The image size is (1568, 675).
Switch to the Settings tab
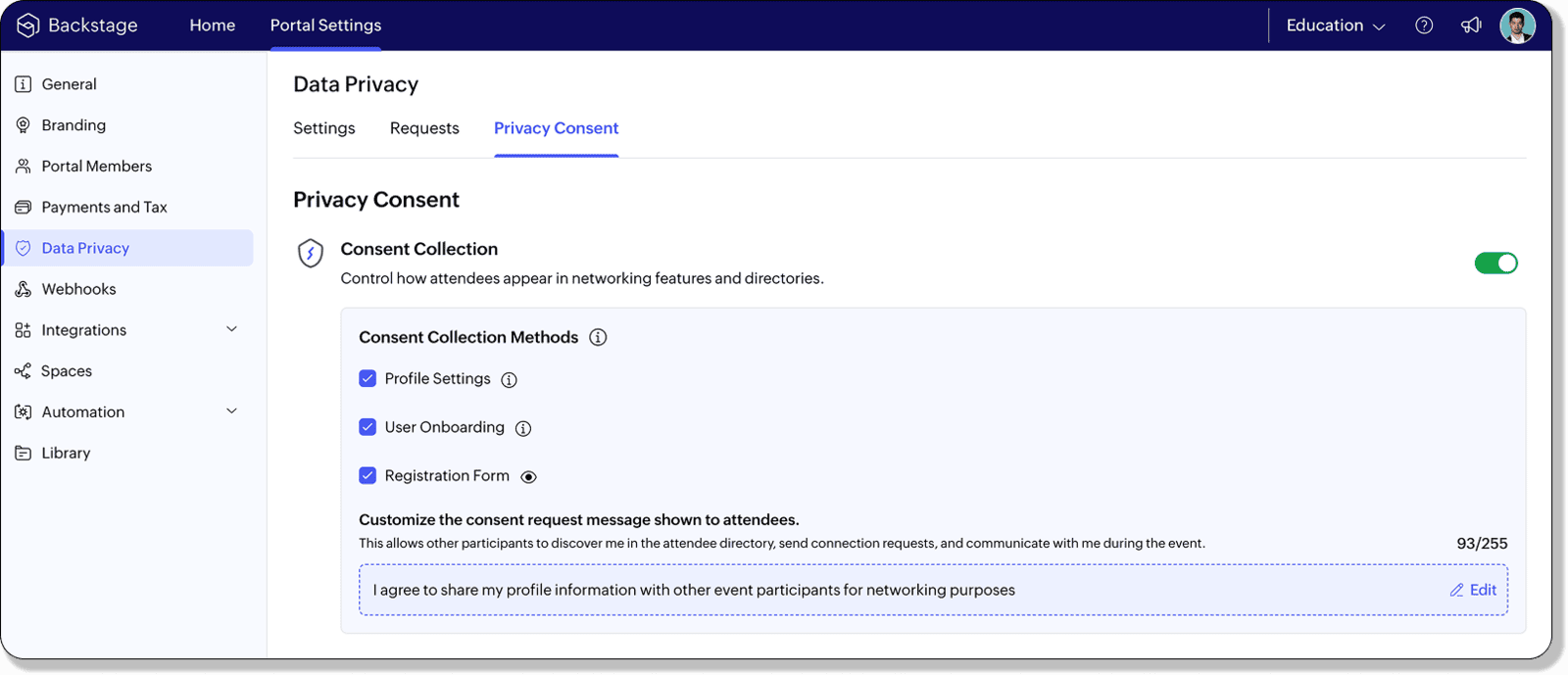(323, 128)
